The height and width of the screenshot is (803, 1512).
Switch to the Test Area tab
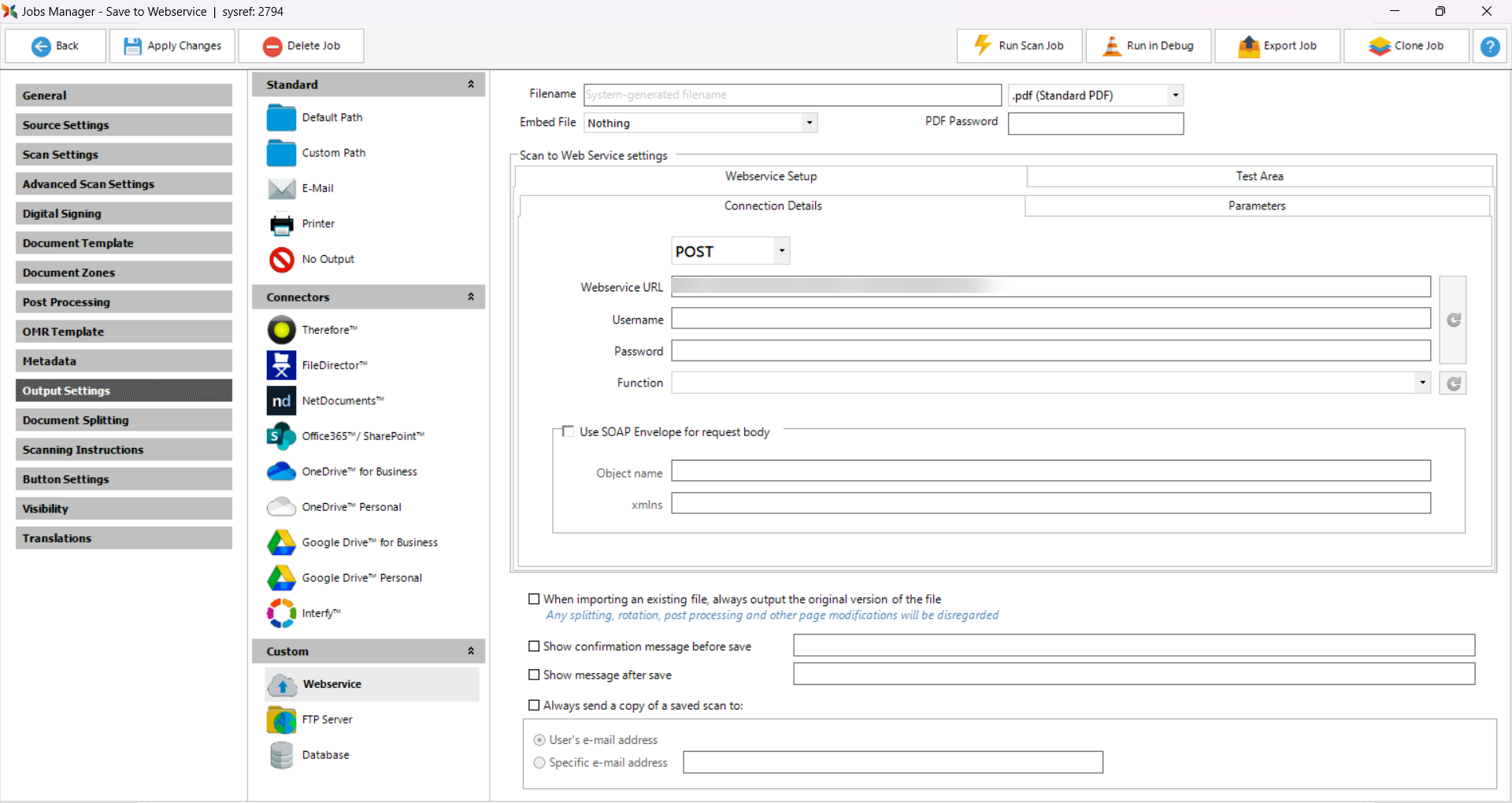(1258, 176)
